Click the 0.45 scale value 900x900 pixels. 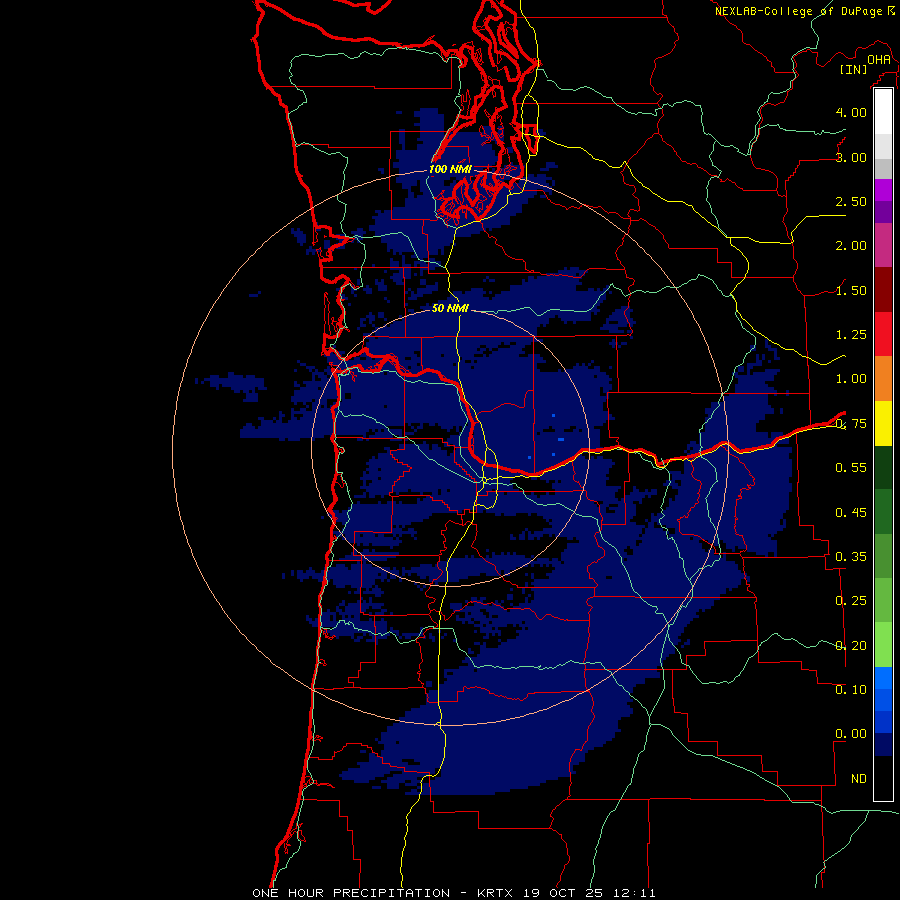[x=851, y=512]
